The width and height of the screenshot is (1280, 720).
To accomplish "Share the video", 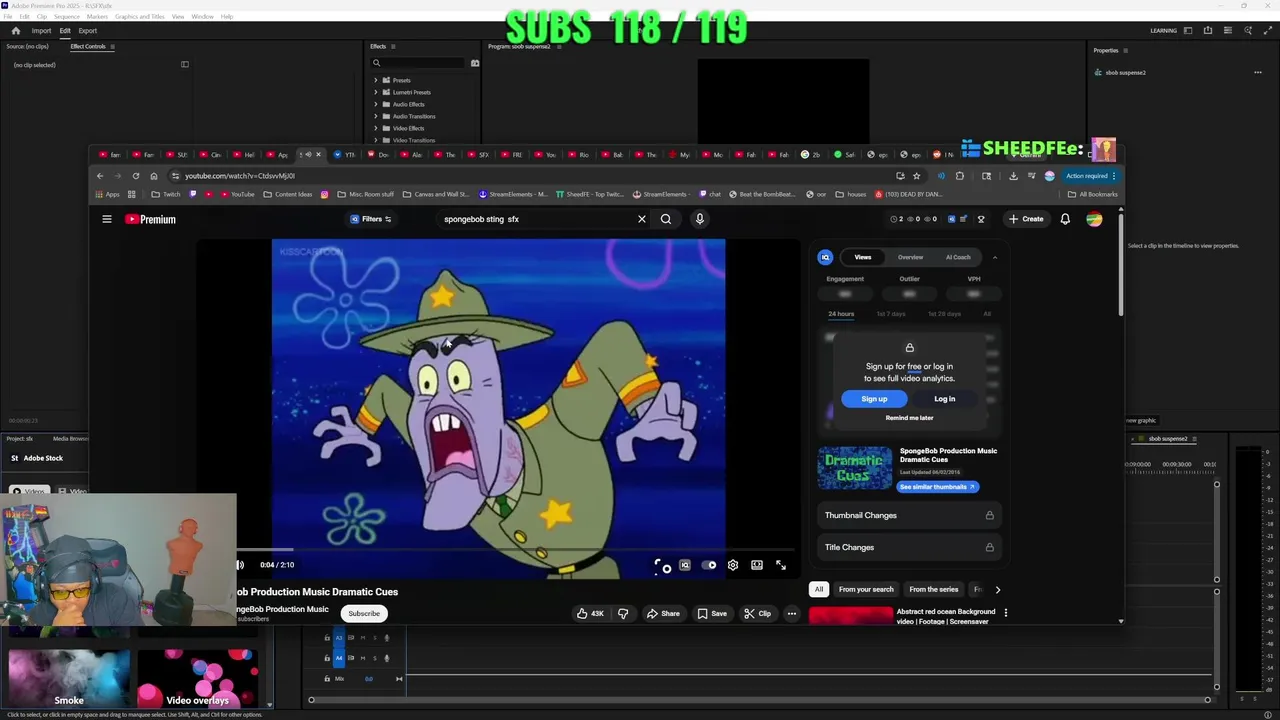I will point(663,613).
